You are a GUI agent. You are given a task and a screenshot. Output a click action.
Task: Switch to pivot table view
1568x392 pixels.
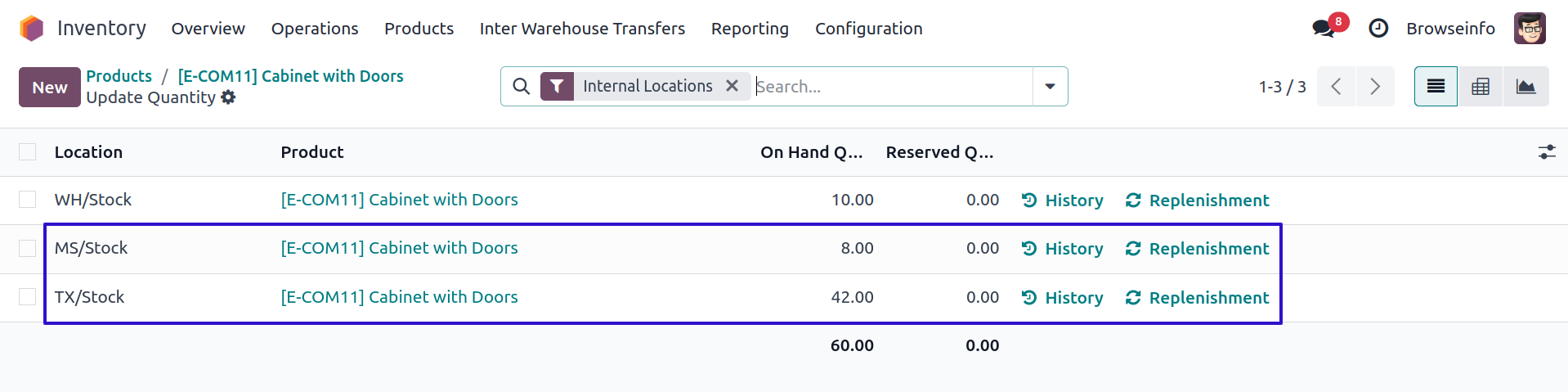tap(1481, 87)
